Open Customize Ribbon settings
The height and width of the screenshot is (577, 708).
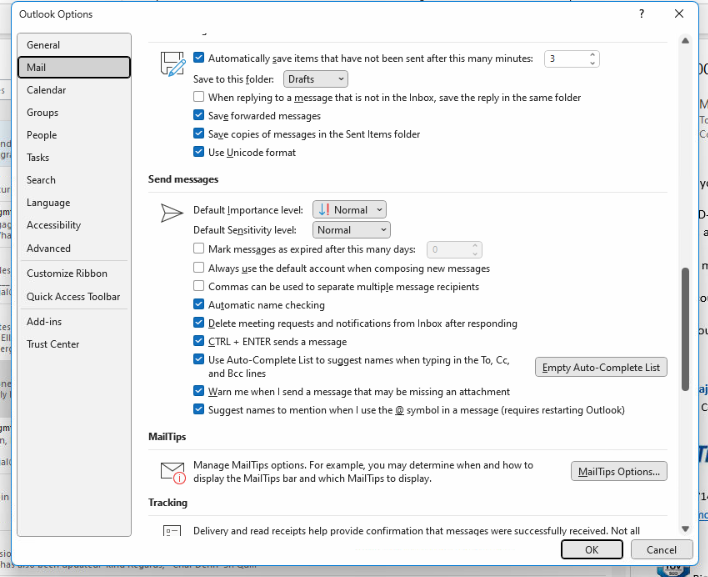(x=75, y=273)
